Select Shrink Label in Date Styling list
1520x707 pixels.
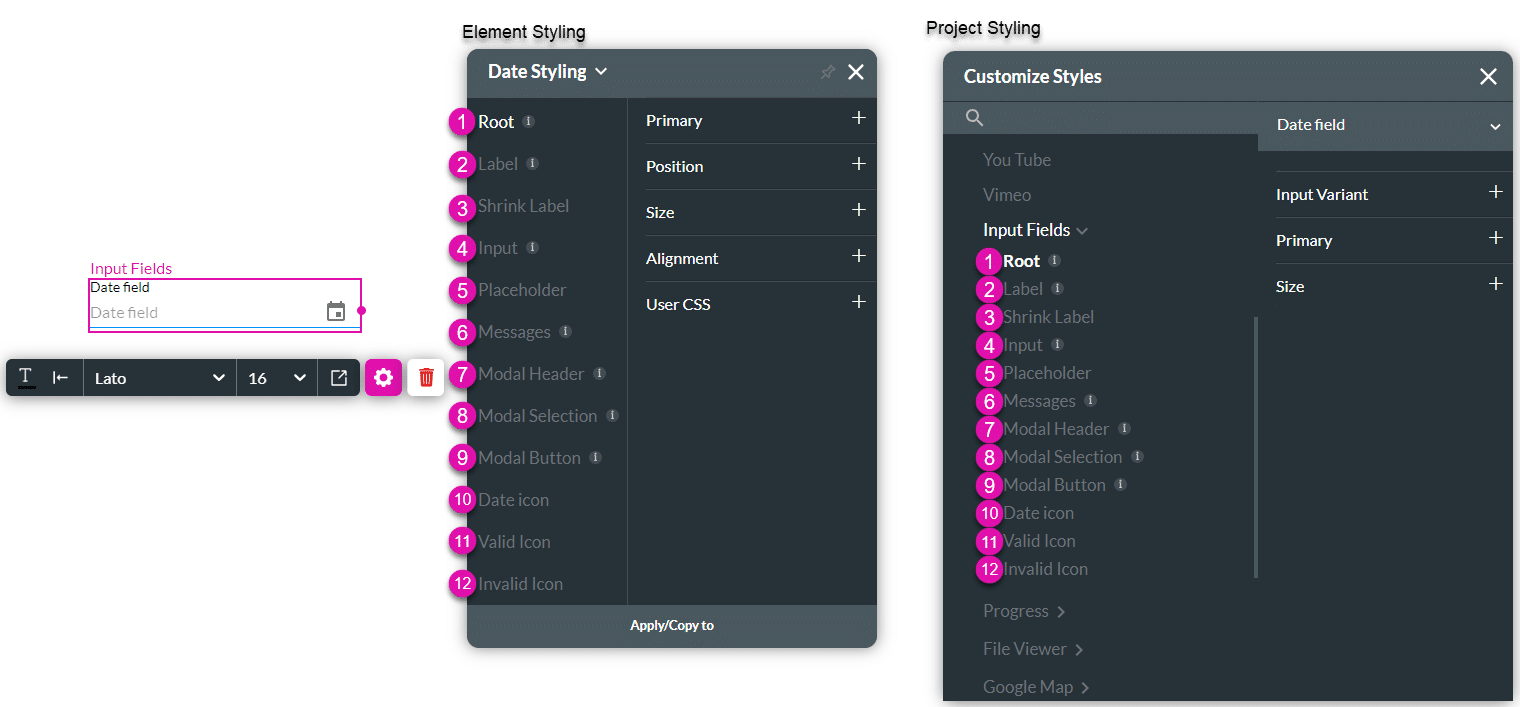point(523,206)
